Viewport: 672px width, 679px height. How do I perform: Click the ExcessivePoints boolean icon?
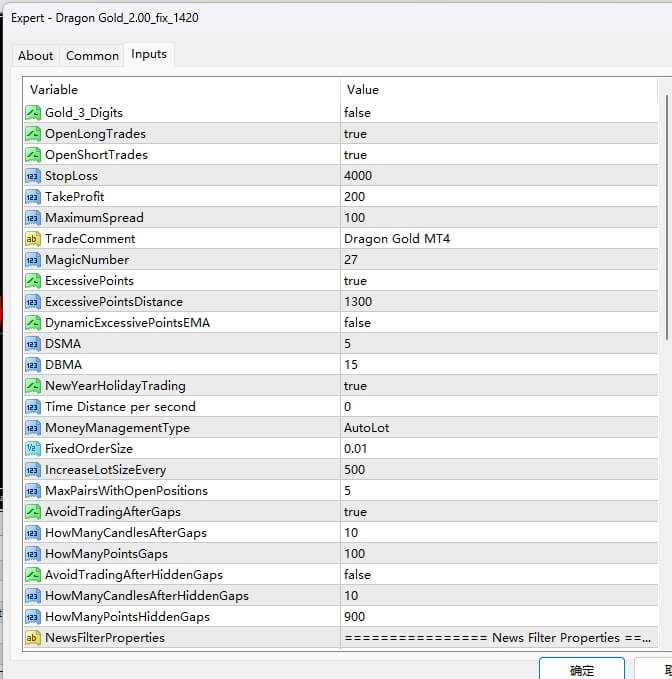[x=33, y=281]
